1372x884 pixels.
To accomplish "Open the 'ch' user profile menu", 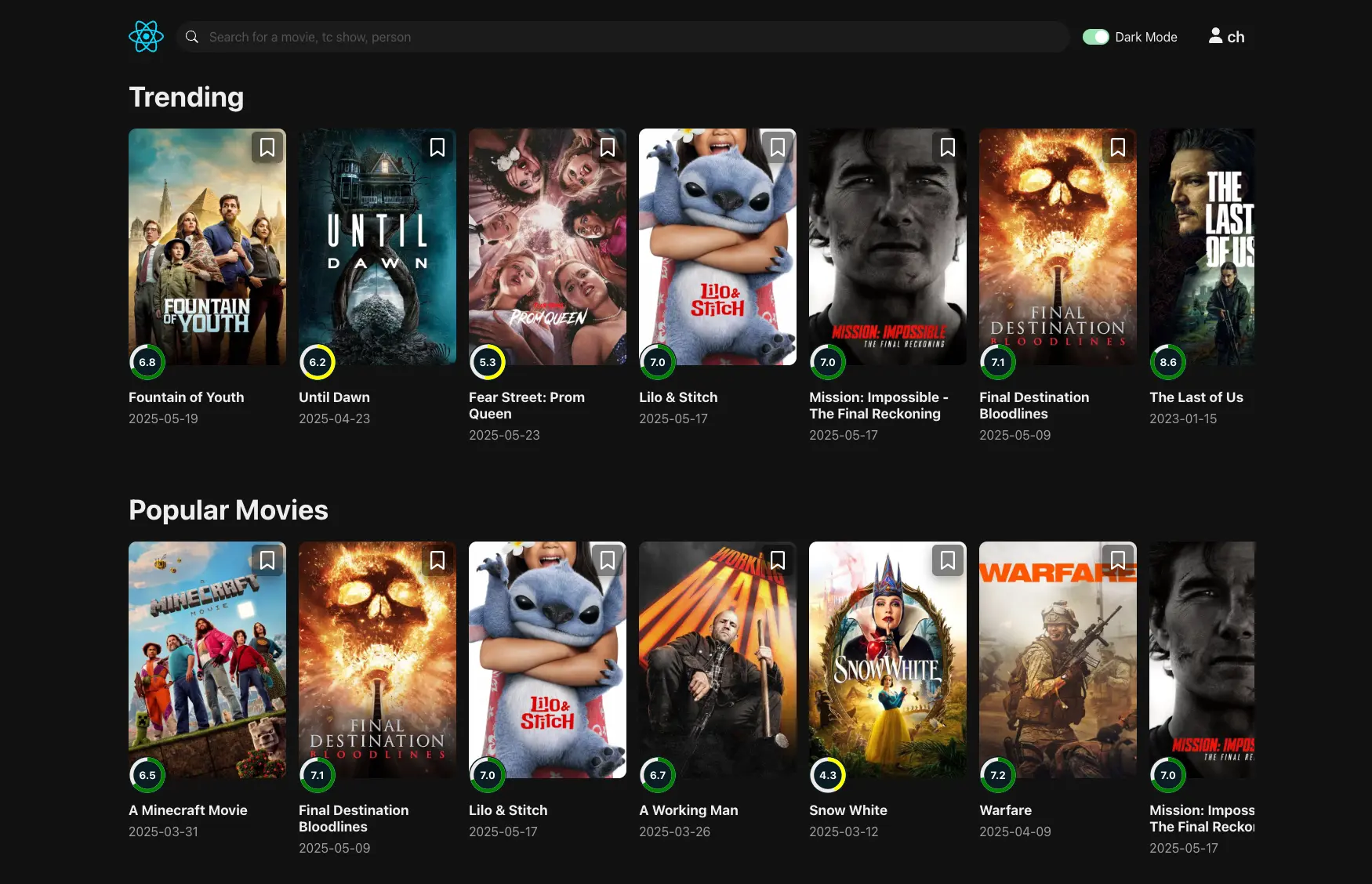I will pyautogui.click(x=1226, y=37).
